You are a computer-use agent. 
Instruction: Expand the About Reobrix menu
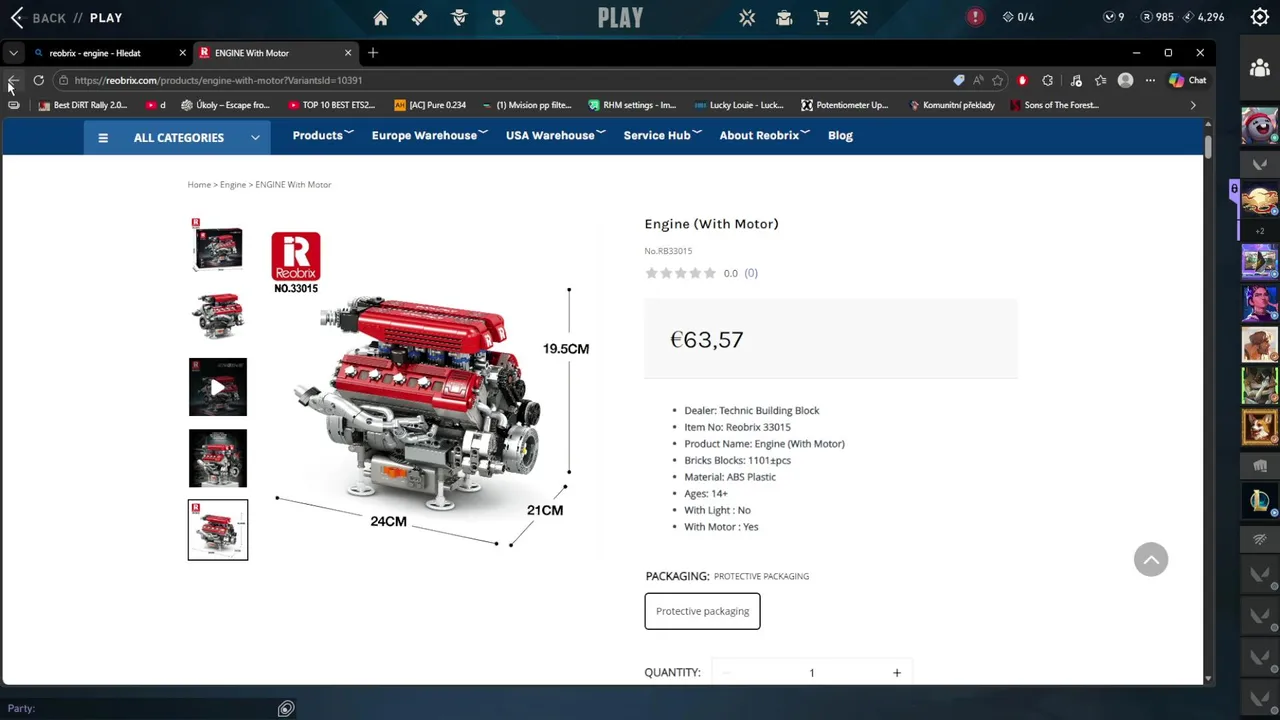[764, 135]
